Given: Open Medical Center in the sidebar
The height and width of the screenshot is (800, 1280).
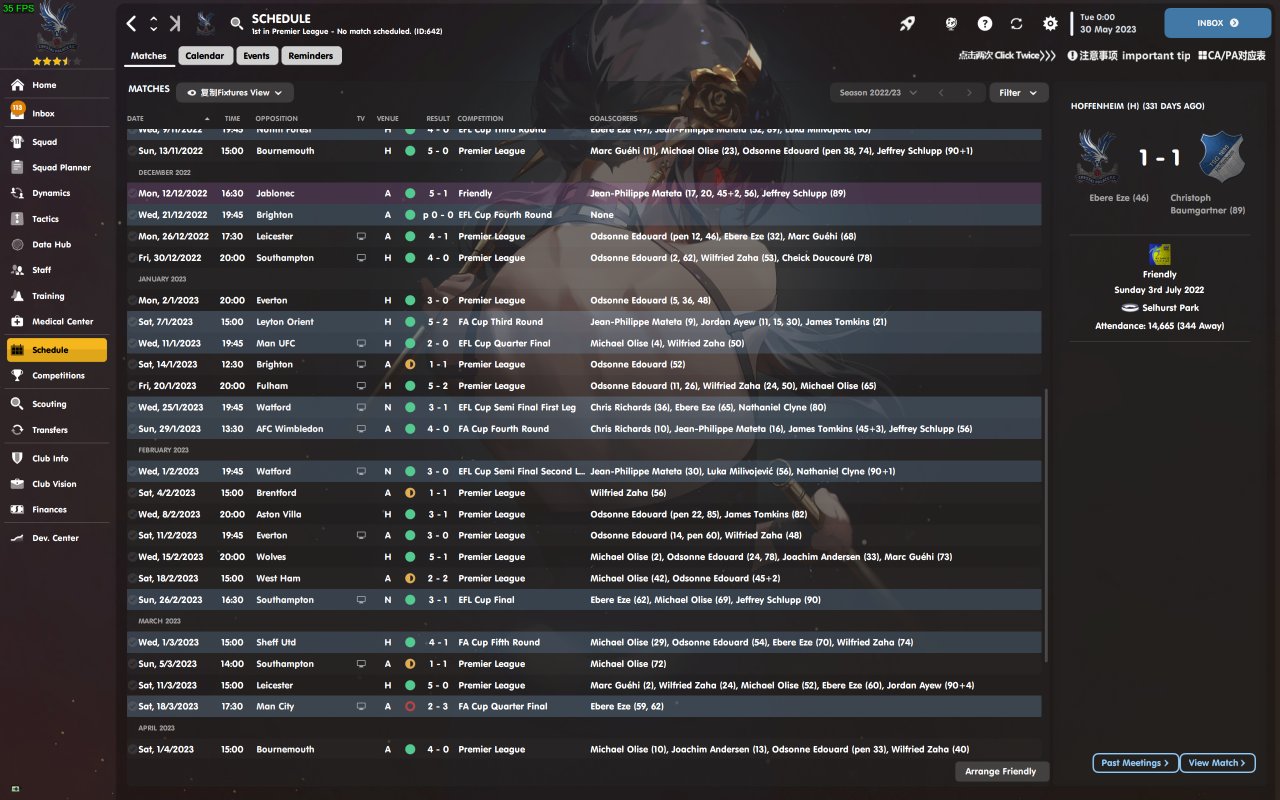Looking at the screenshot, I should point(58,322).
